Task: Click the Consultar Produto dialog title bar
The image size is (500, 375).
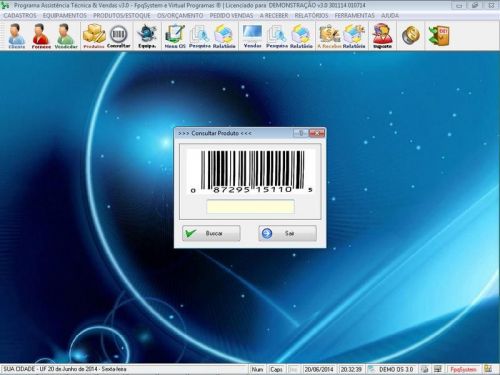Action: pos(233,133)
